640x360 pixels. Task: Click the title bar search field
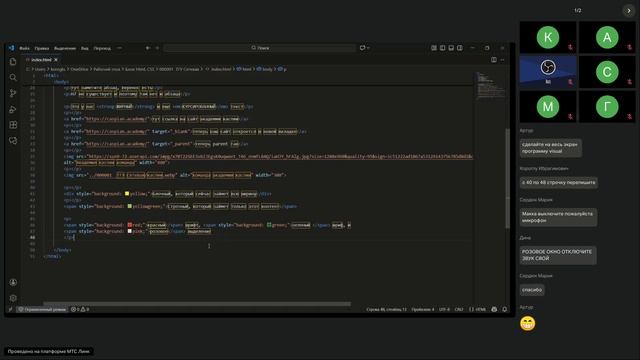(x=260, y=48)
